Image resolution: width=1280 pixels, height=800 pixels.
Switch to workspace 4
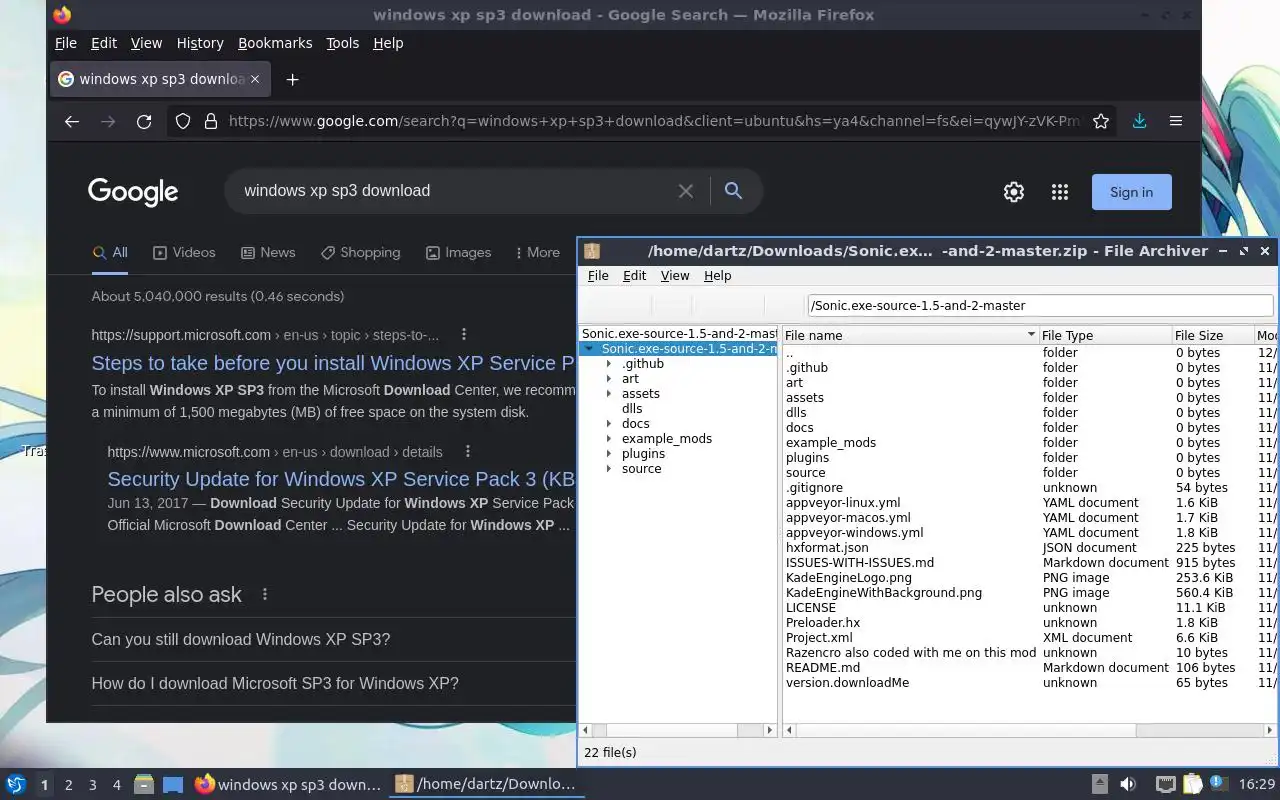pos(116,785)
